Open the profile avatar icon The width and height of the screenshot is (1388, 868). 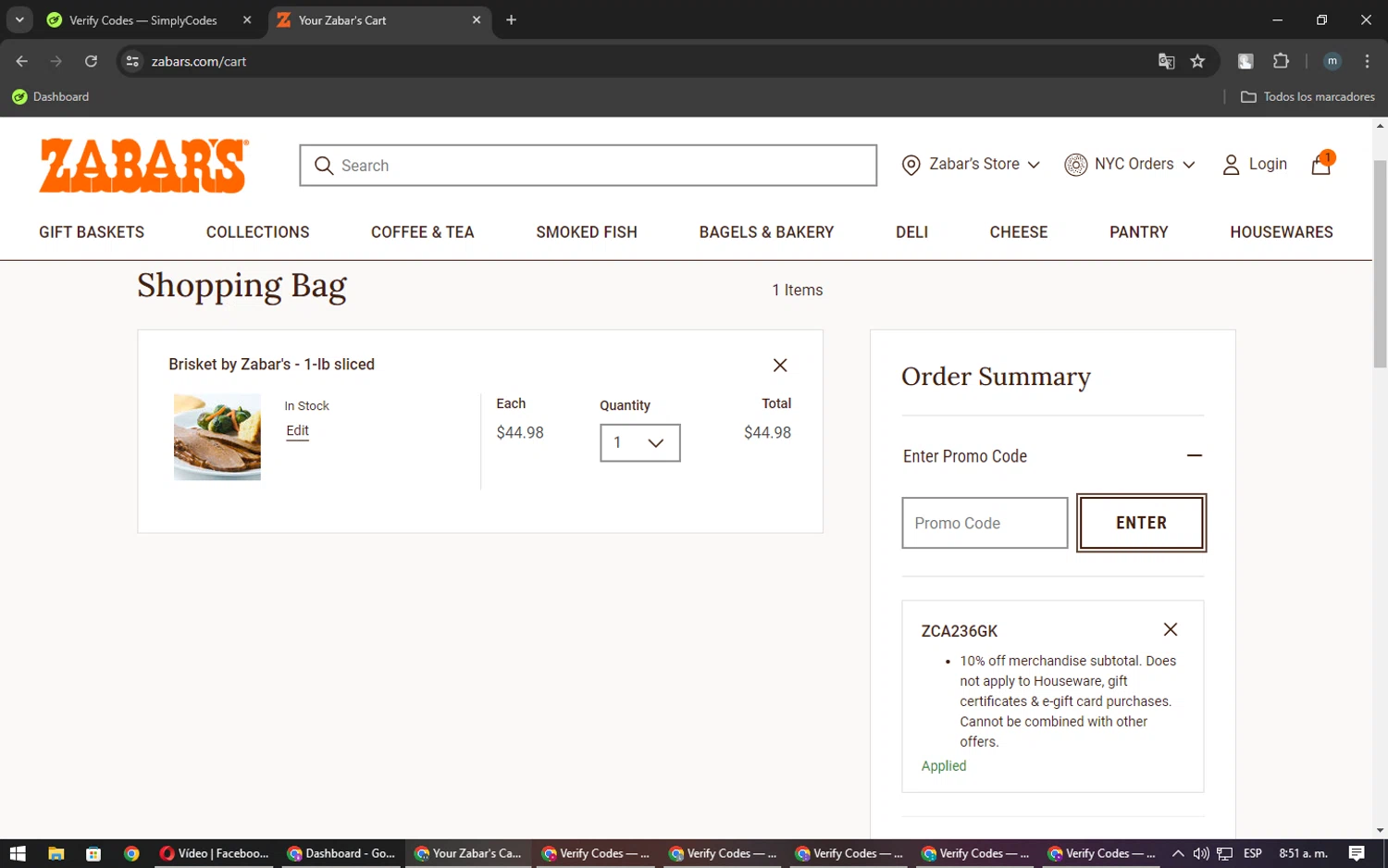(x=1332, y=61)
